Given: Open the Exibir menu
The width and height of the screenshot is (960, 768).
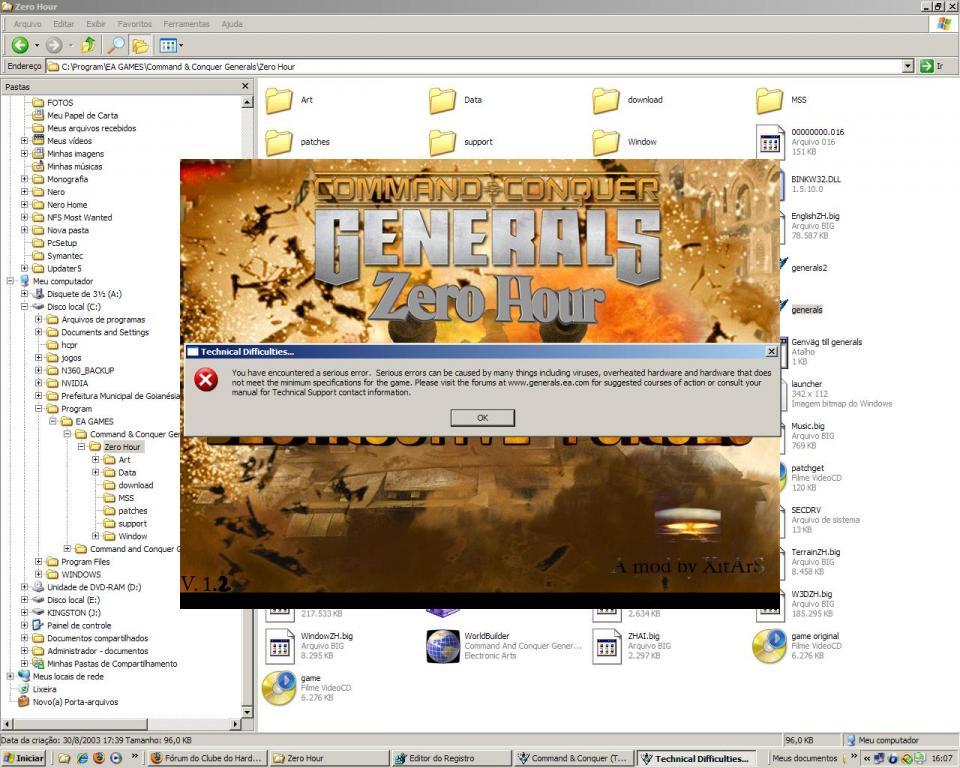Looking at the screenshot, I should click(x=96, y=24).
